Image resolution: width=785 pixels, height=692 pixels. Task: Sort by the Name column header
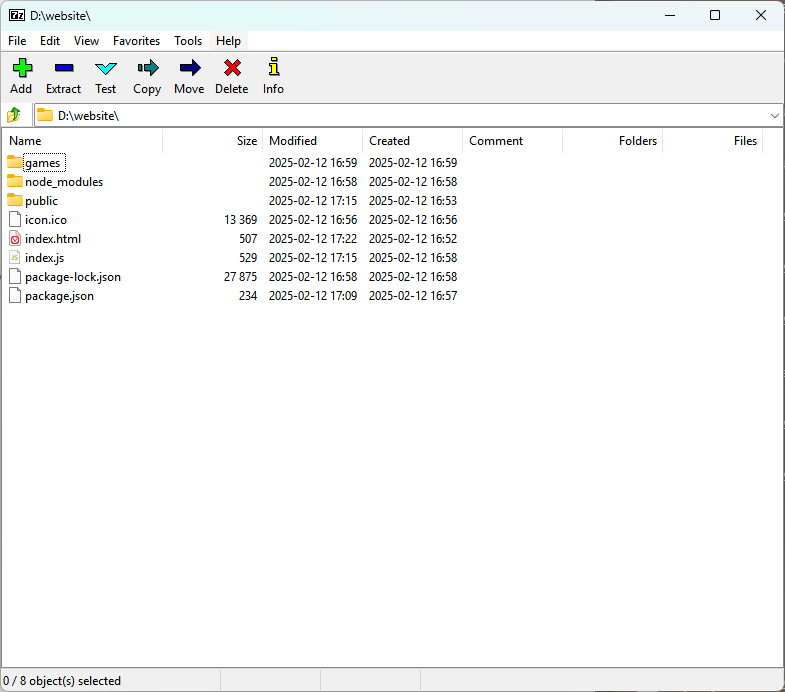83,141
